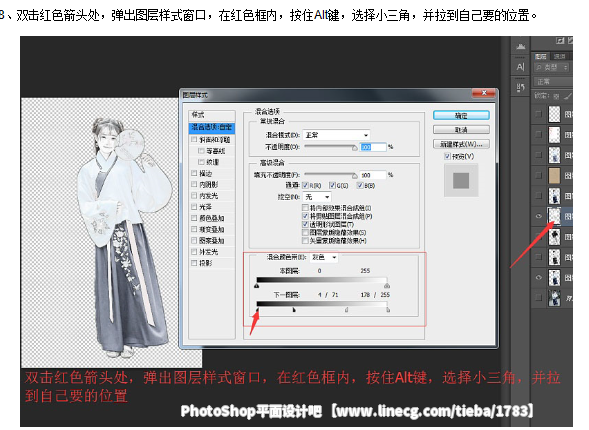Enable the 内阴影 (Inner Shadow) checkbox

194,184
